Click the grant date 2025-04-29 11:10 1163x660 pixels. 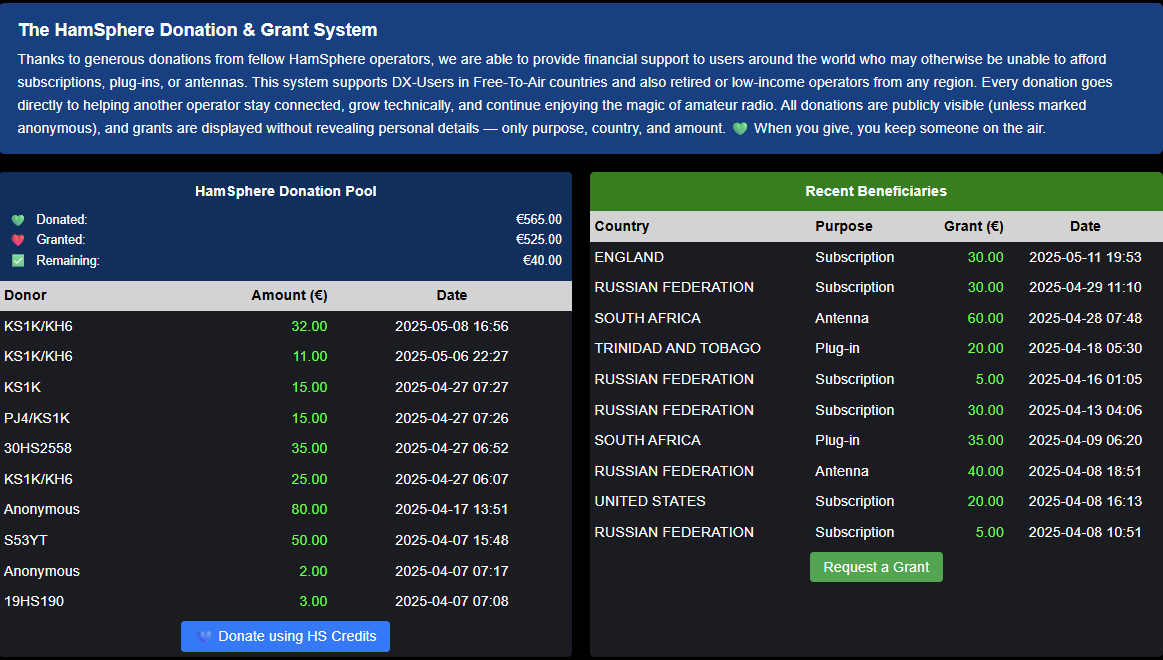tap(1085, 288)
